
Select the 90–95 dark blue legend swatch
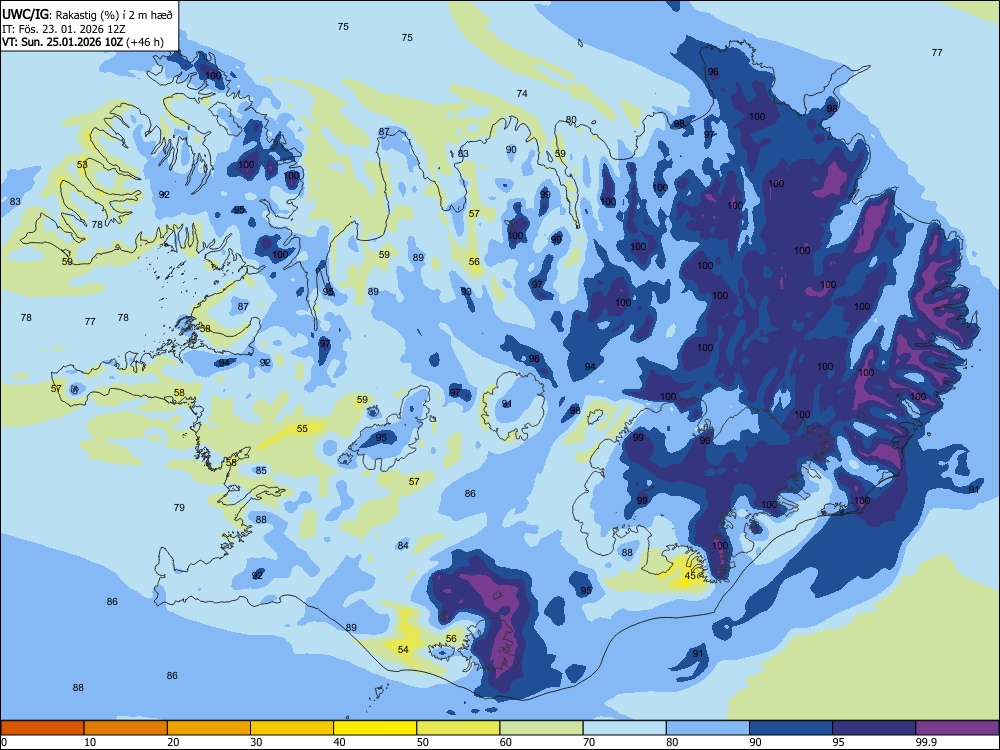(x=791, y=728)
